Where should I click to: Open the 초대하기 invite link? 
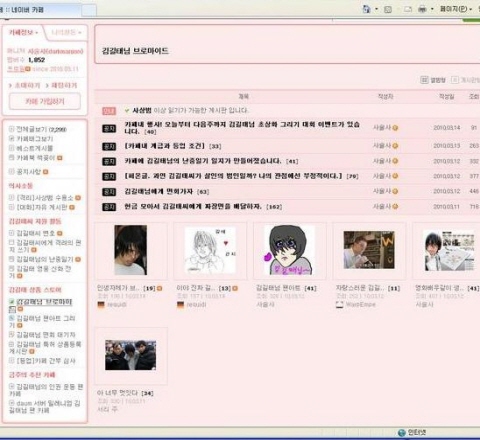[x=24, y=86]
